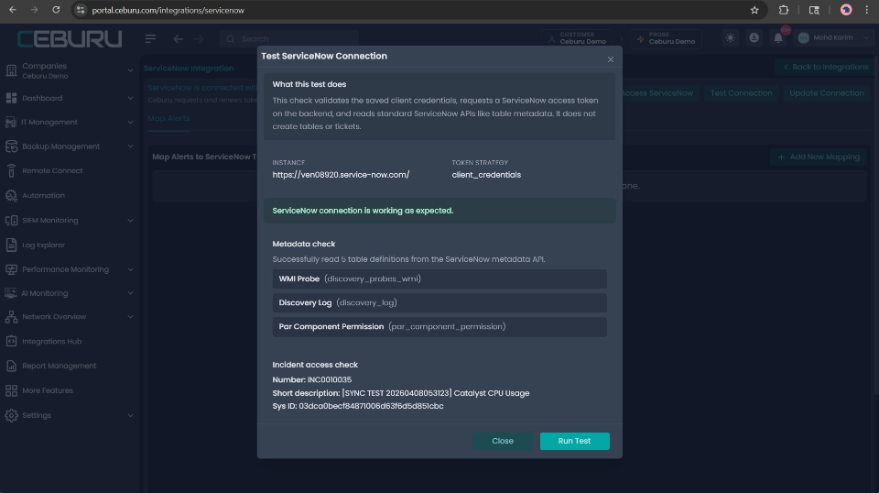The height and width of the screenshot is (493, 879).
Task: Click the Integrations Hub icon
Action: [11, 341]
